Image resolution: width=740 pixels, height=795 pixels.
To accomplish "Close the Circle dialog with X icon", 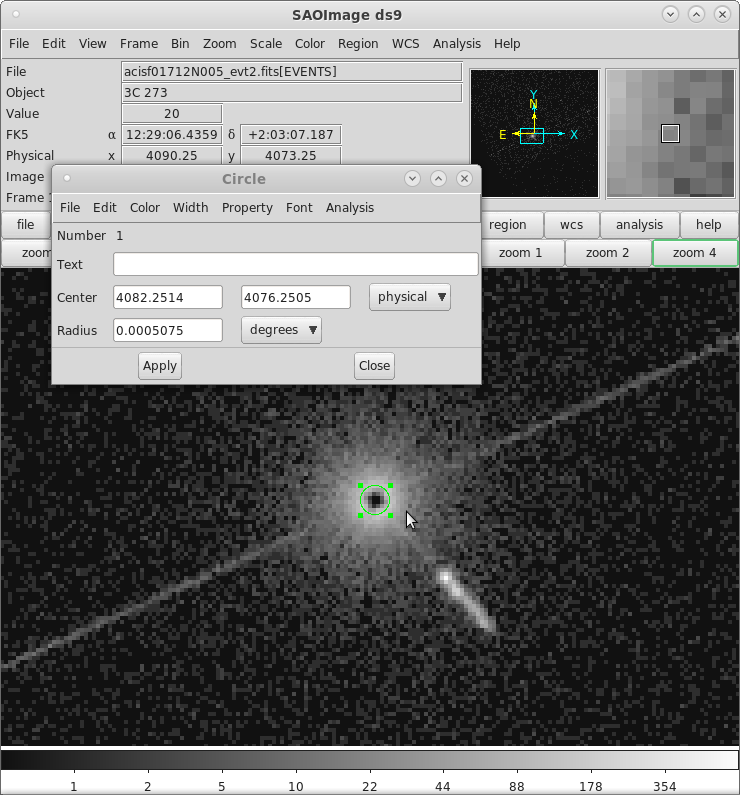I will point(464,178).
